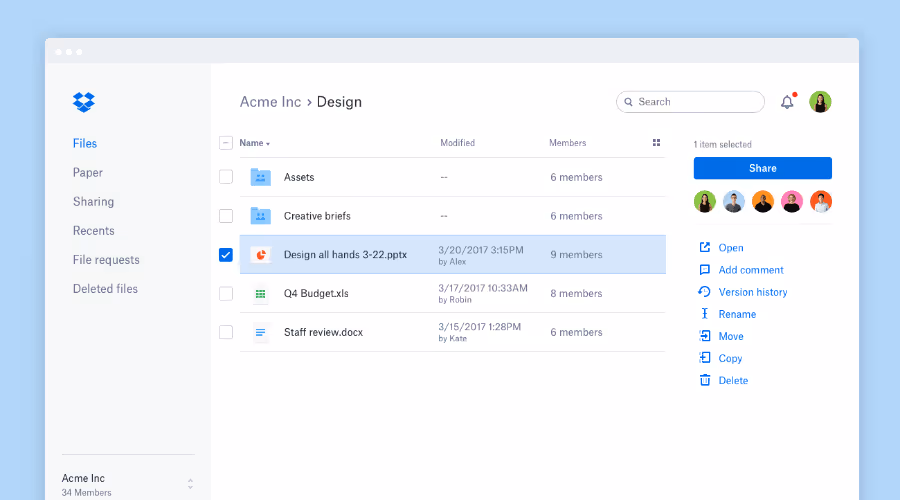The height and width of the screenshot is (500, 900).
Task: Click 8 members in Q4 Budget row
Action: click(576, 293)
